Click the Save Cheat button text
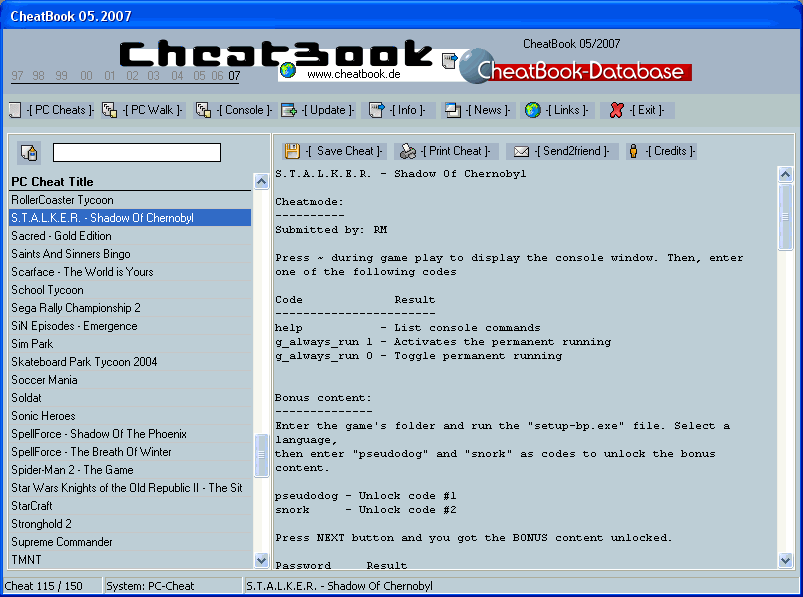 point(344,151)
